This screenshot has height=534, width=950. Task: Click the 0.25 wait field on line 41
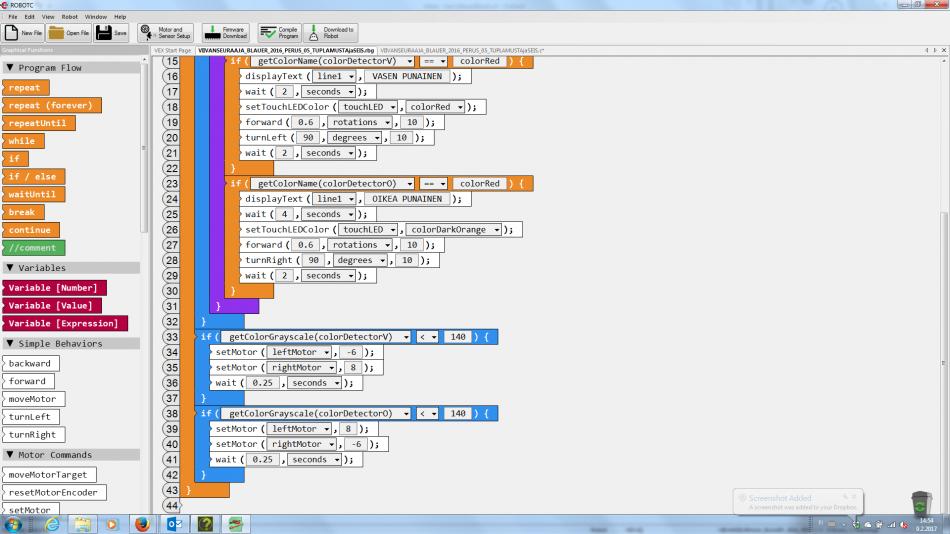(263, 459)
